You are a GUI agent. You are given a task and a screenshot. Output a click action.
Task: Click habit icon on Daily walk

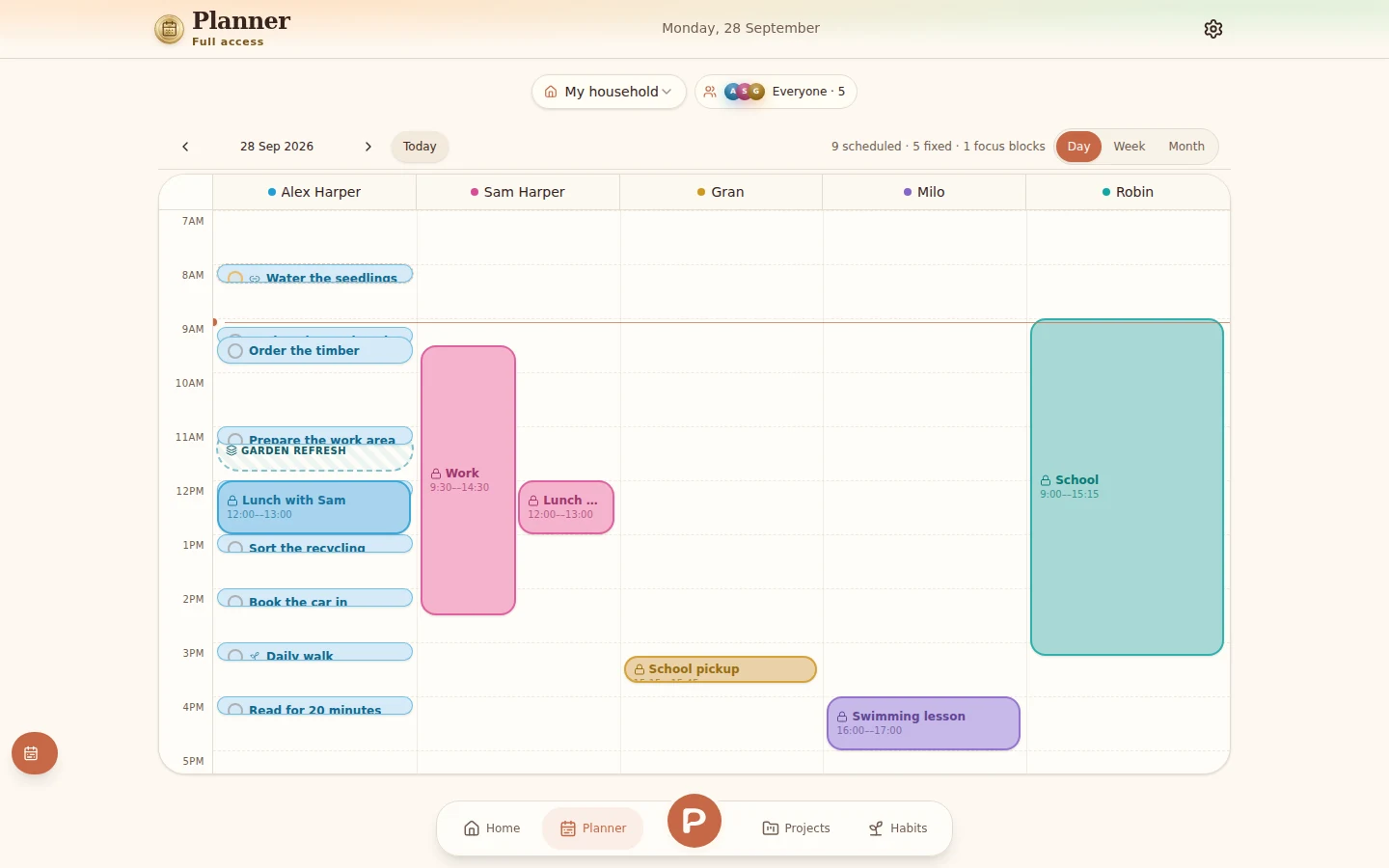point(255,656)
